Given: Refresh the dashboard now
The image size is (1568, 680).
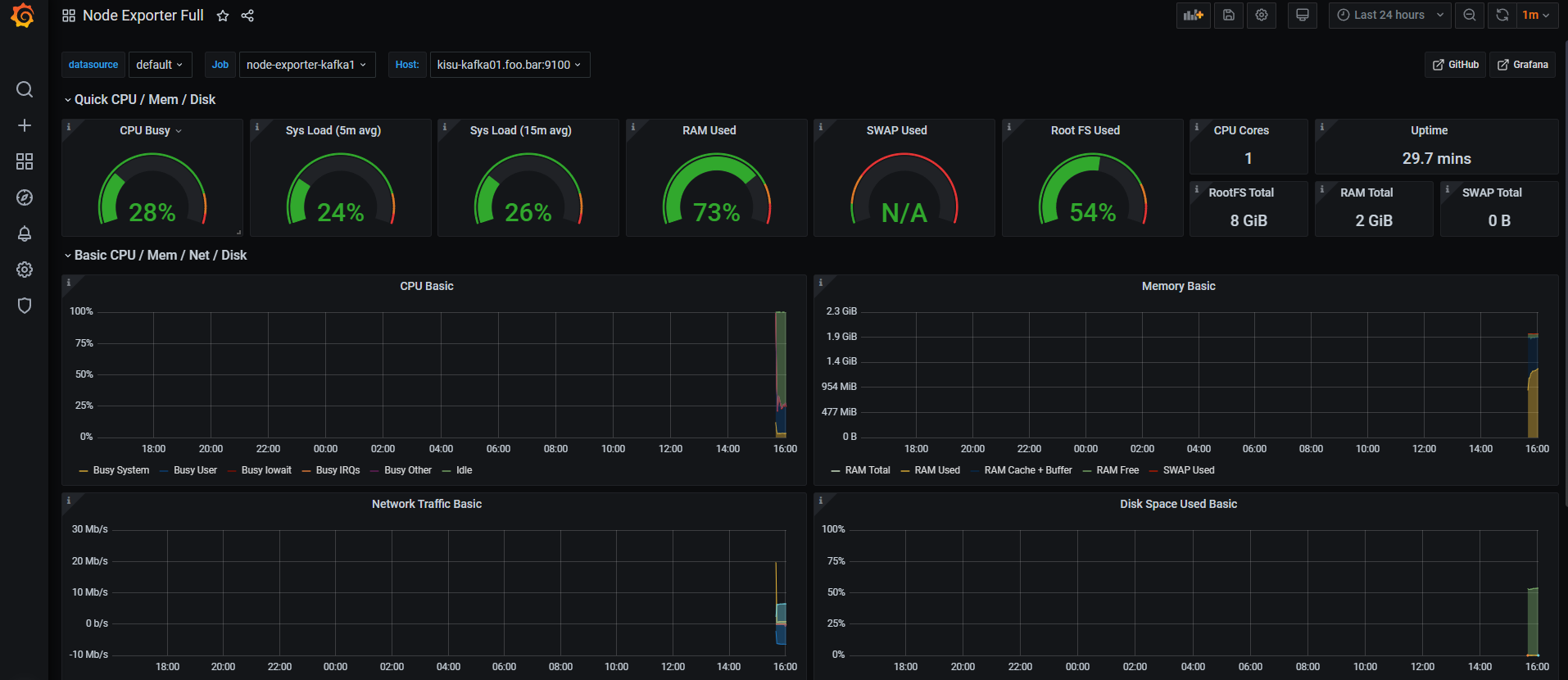Looking at the screenshot, I should click(x=1502, y=15).
